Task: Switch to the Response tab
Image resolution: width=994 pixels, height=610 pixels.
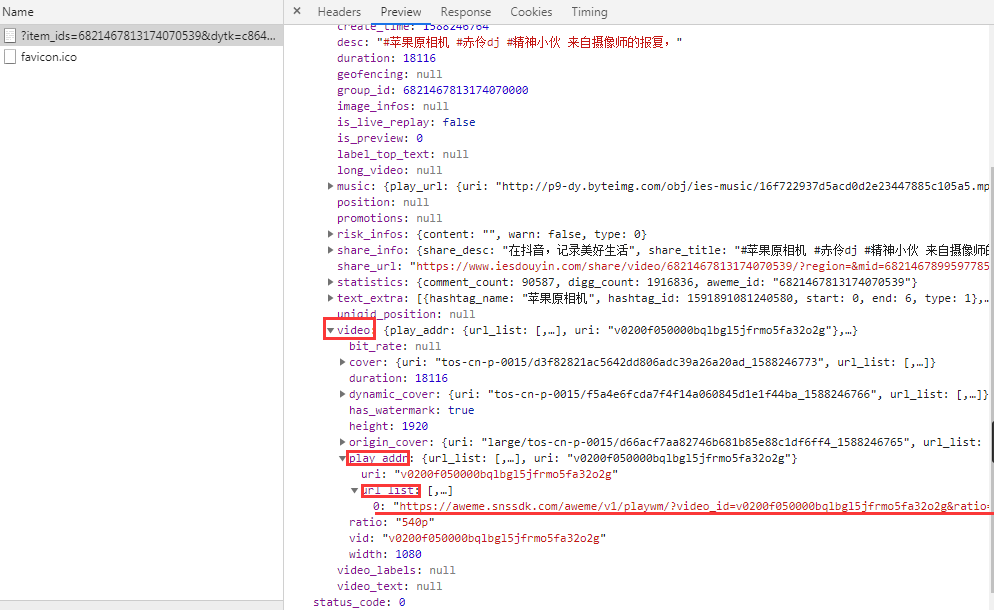Action: pyautogui.click(x=466, y=12)
